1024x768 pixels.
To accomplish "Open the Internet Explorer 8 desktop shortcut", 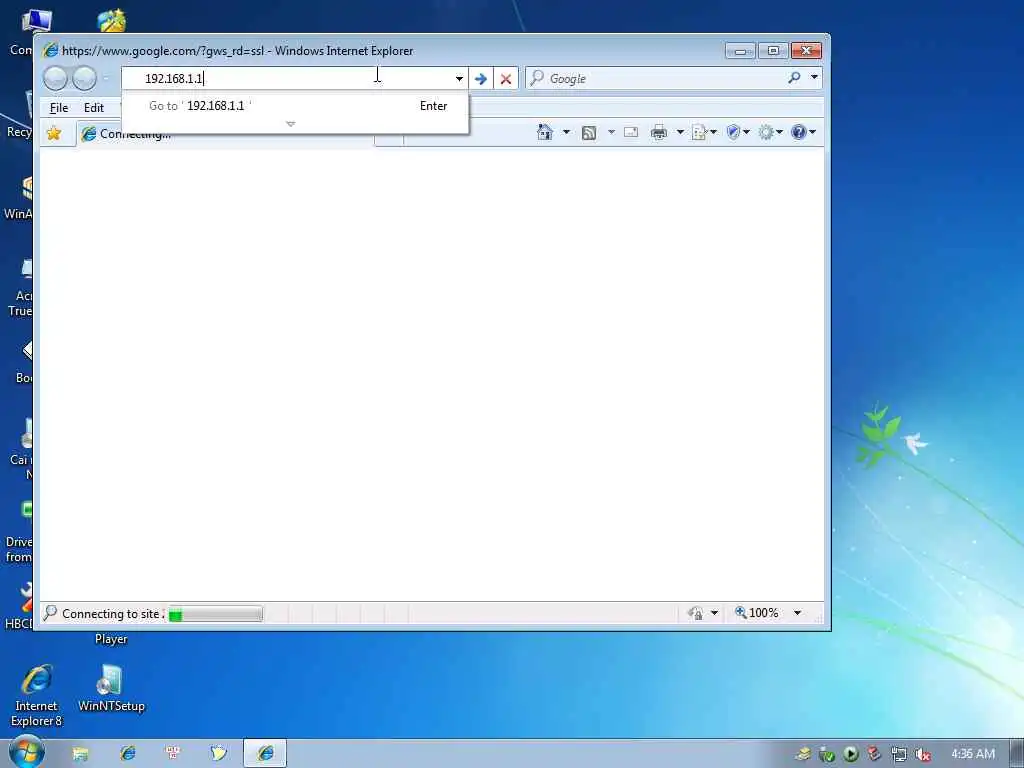I will (37, 696).
